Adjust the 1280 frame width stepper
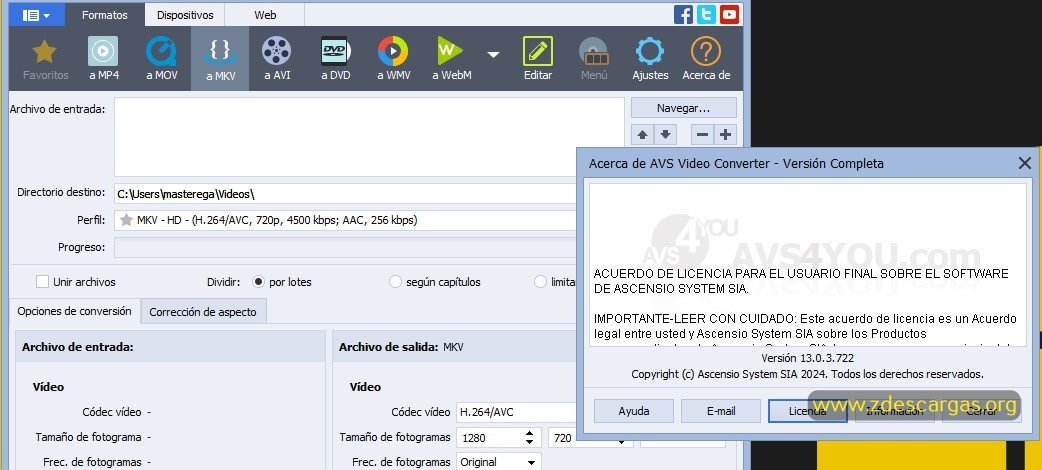The height and width of the screenshot is (470, 1042). 530,437
